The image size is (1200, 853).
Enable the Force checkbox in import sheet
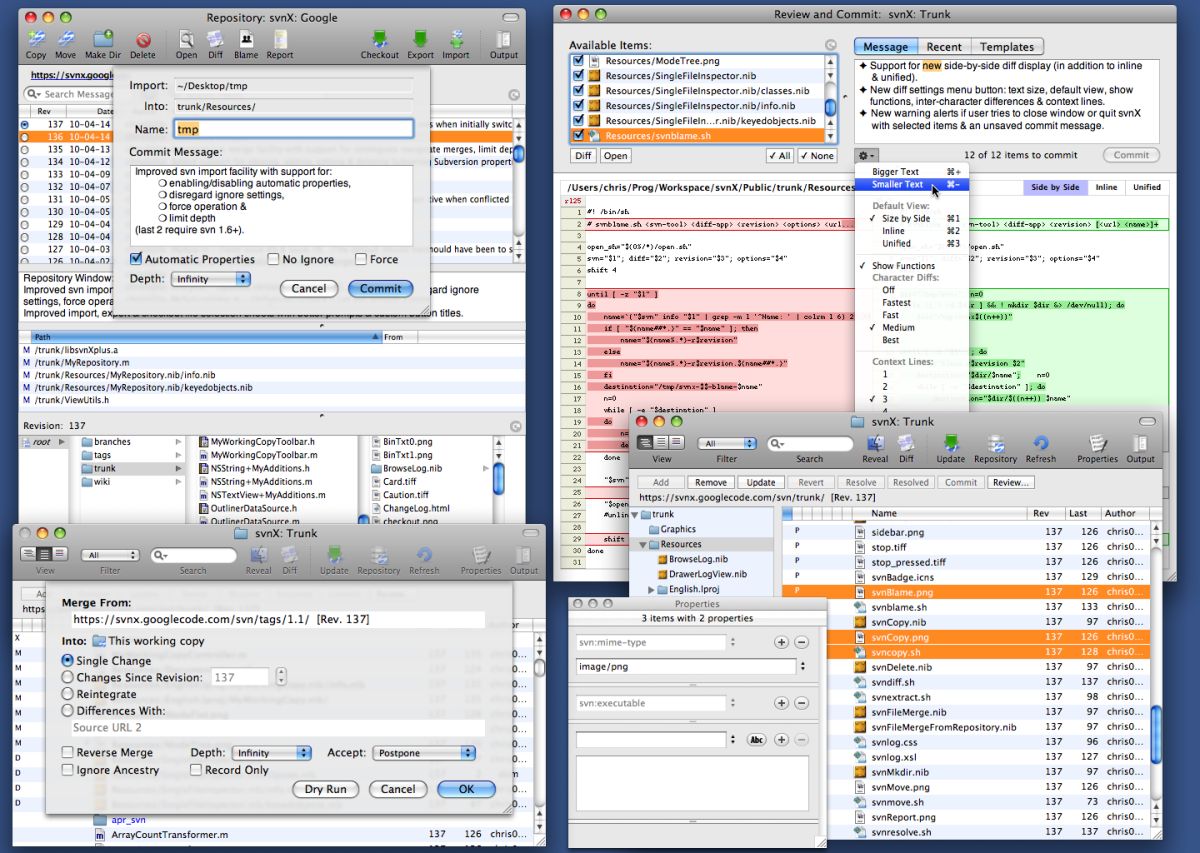pyautogui.click(x=361, y=259)
